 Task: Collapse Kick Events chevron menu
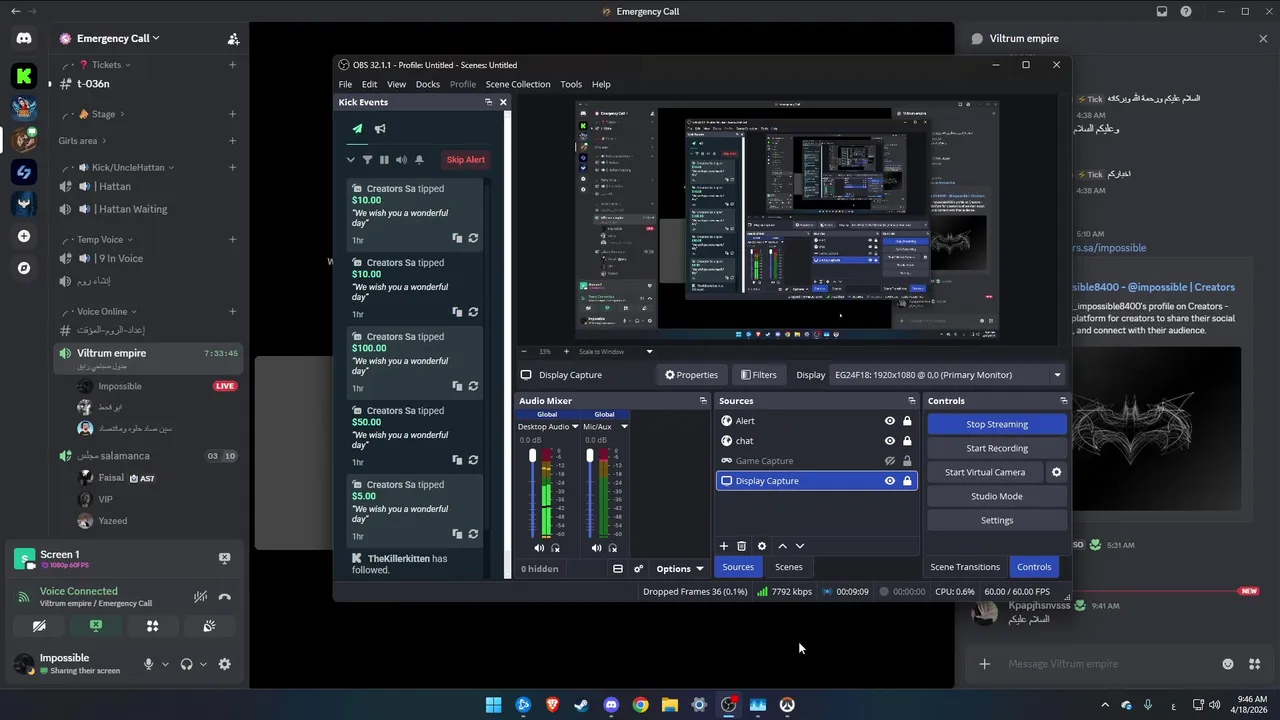click(x=350, y=160)
